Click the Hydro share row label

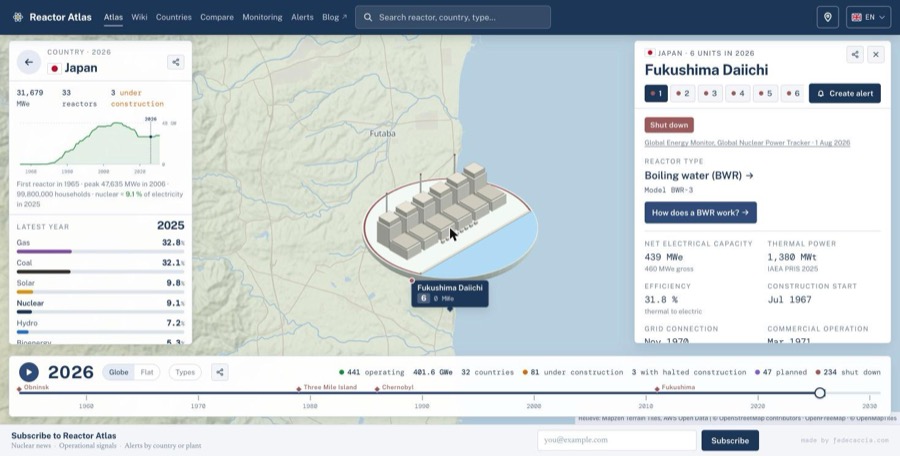pos(27,323)
